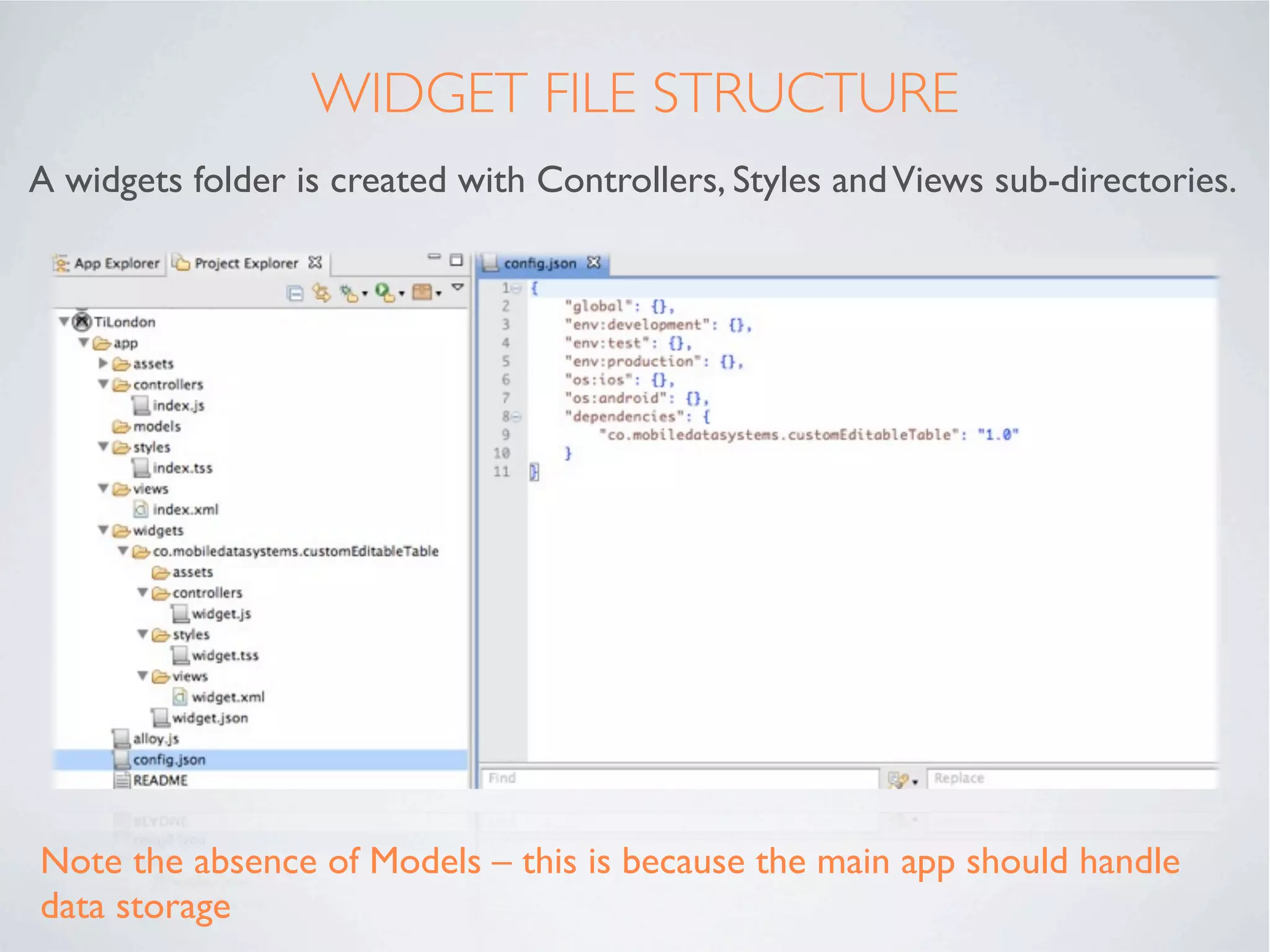Collapse the widget styles folder arrow
The height and width of the screenshot is (952, 1270).
(x=143, y=634)
